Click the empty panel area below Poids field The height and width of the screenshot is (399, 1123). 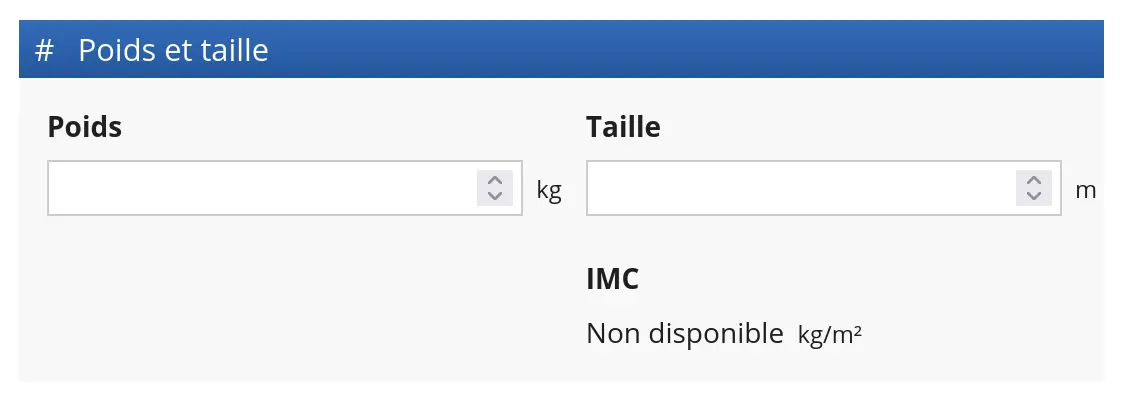pyautogui.click(x=286, y=301)
